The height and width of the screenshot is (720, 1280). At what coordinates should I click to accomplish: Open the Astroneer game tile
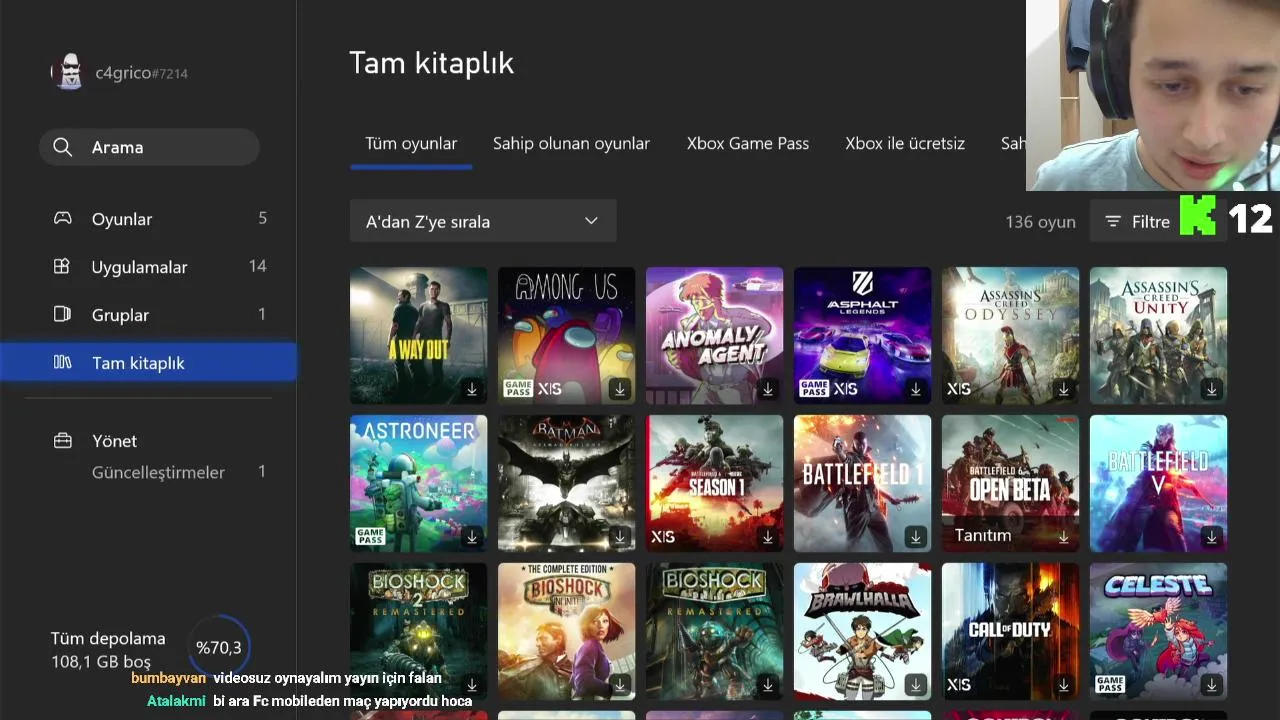418,483
